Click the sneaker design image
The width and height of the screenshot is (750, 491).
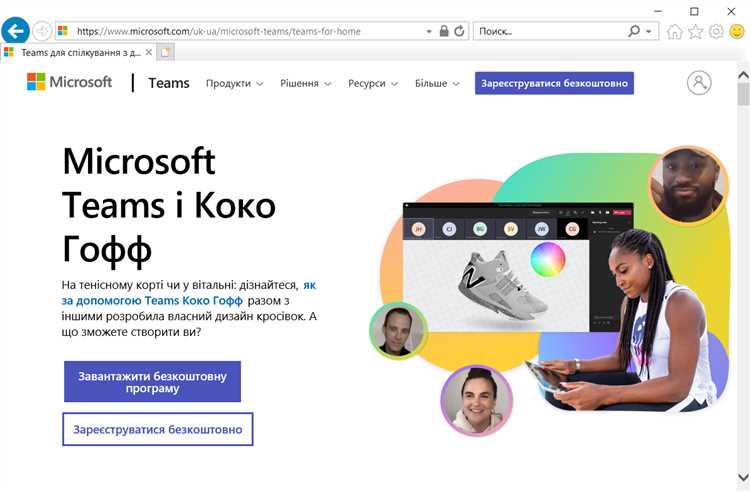502,284
